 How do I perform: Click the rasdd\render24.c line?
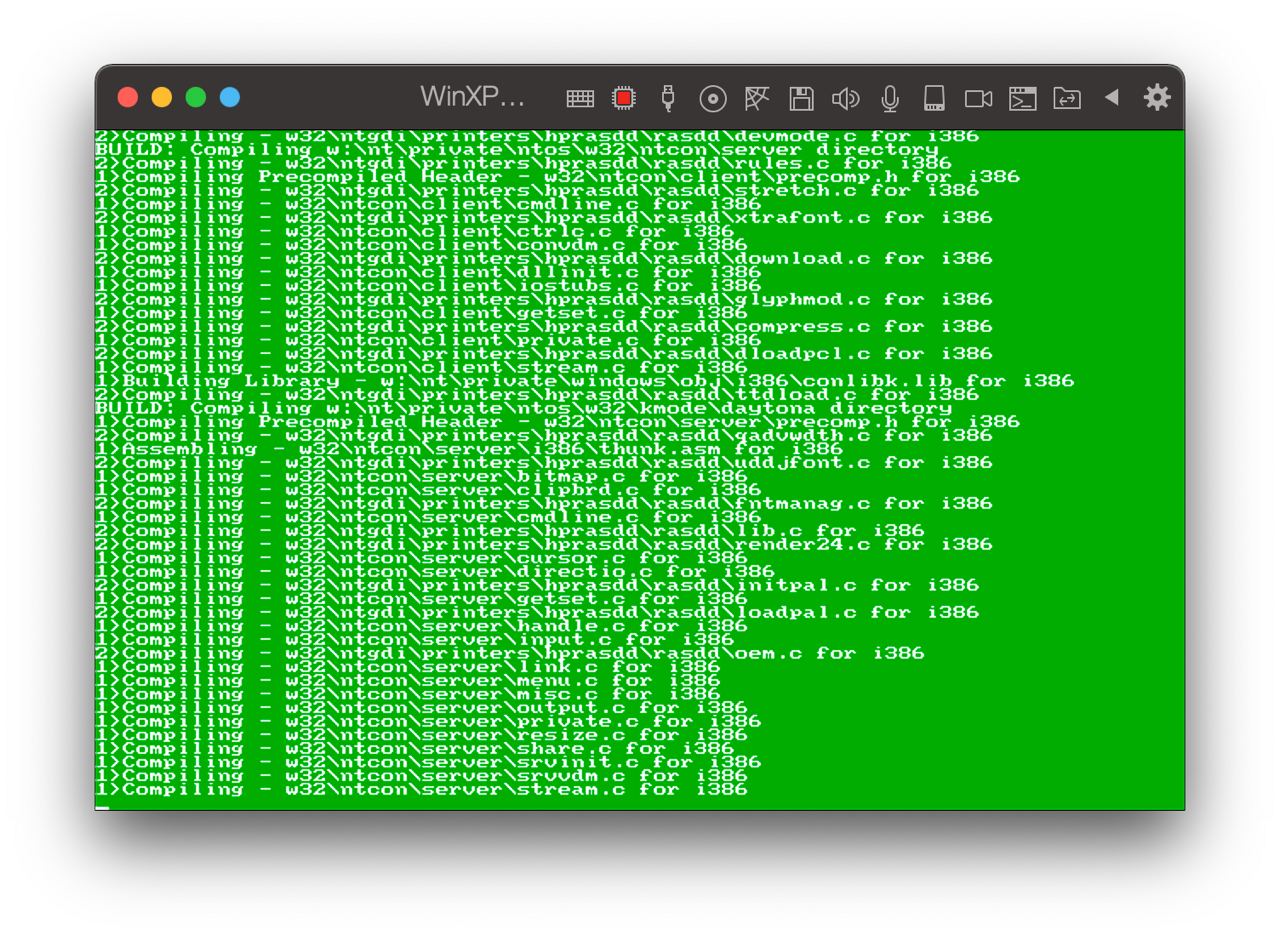point(544,544)
